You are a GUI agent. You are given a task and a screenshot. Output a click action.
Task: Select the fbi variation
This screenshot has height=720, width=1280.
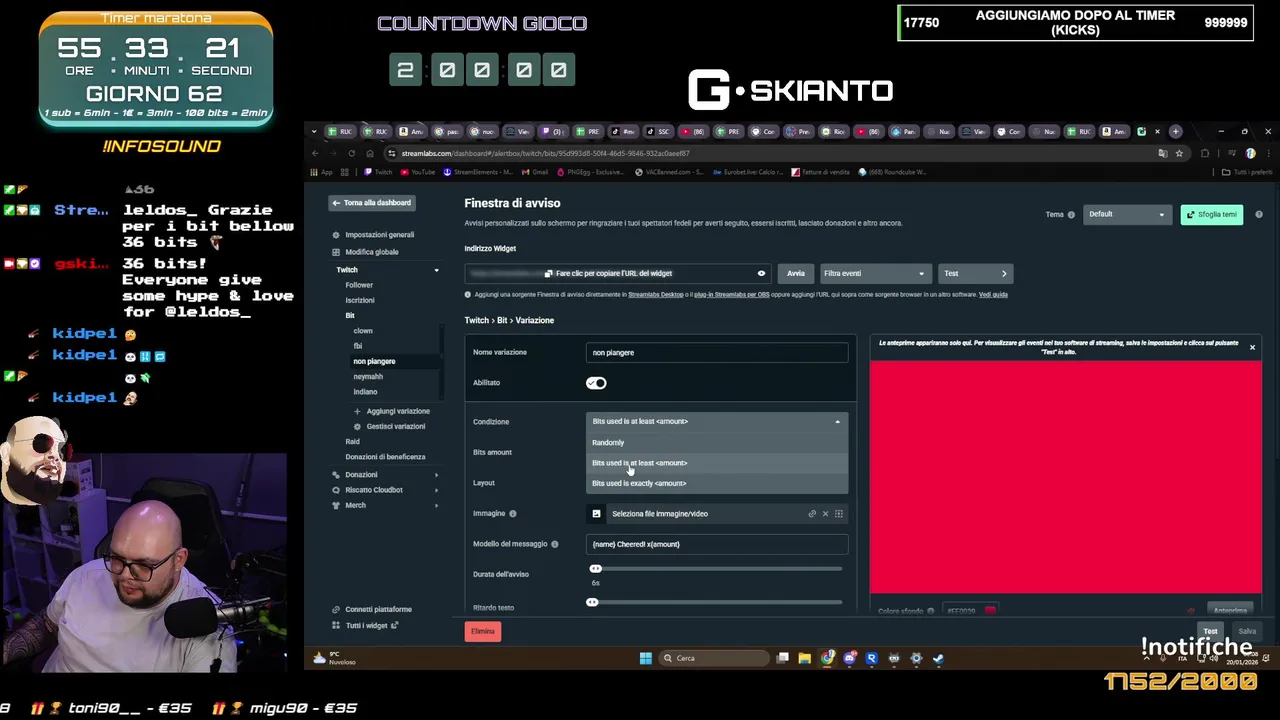click(x=358, y=346)
